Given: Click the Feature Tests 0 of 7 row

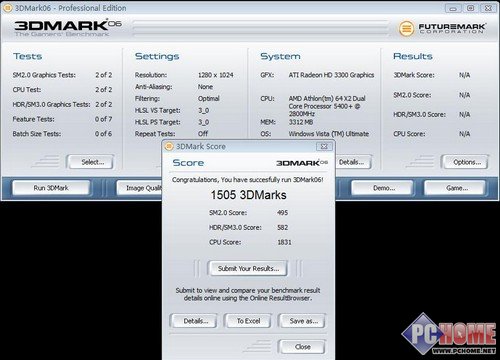Looking at the screenshot, I should click(x=62, y=119).
